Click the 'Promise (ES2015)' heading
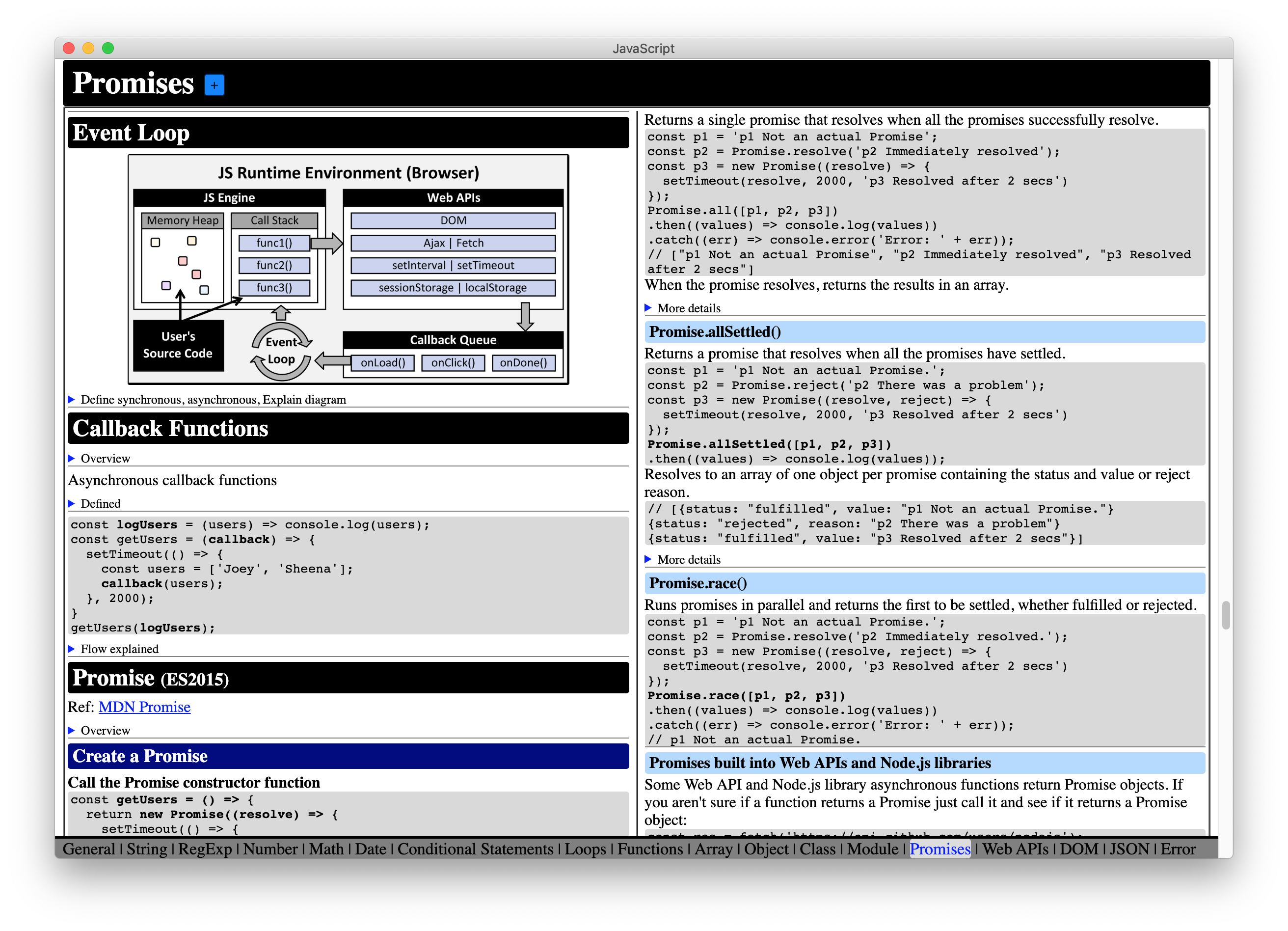 click(348, 678)
